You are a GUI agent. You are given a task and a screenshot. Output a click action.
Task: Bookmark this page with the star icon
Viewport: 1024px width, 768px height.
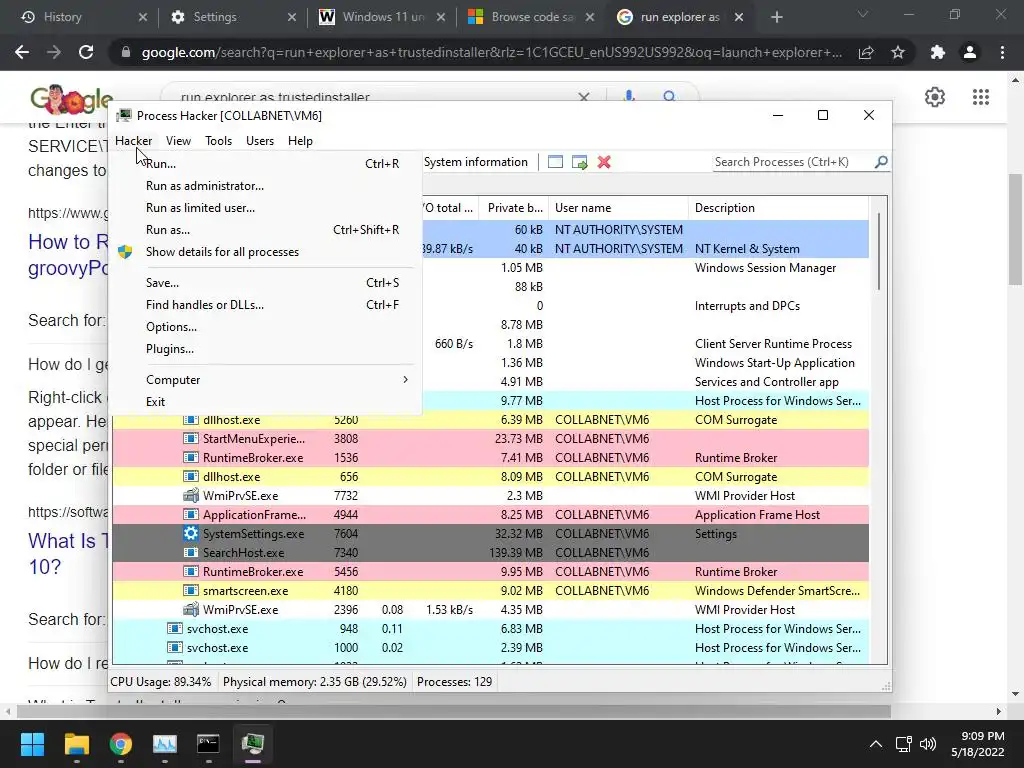click(x=898, y=52)
